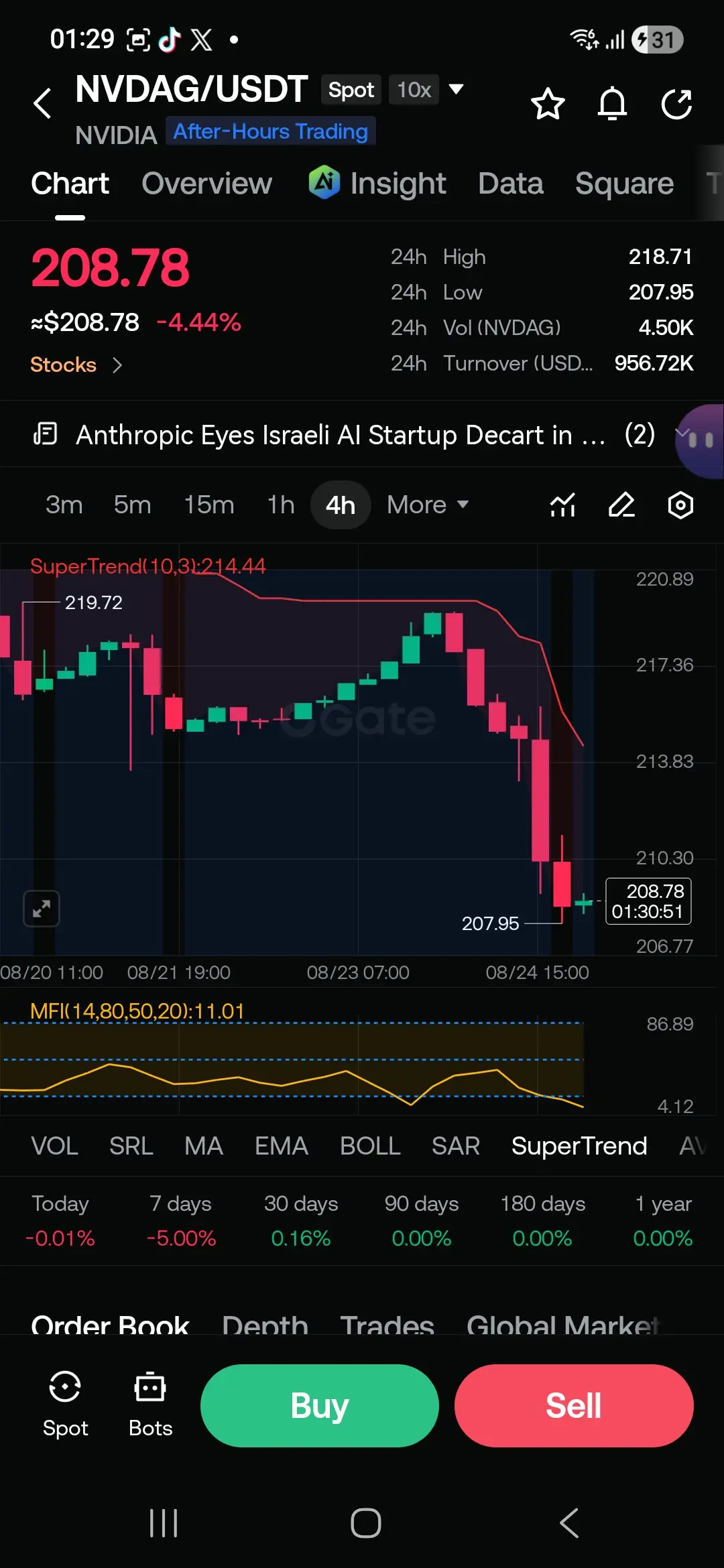Viewport: 724px width, 1568px height.
Task: Open the Anthropic Eyes Israeli AI headline
Action: [x=341, y=434]
